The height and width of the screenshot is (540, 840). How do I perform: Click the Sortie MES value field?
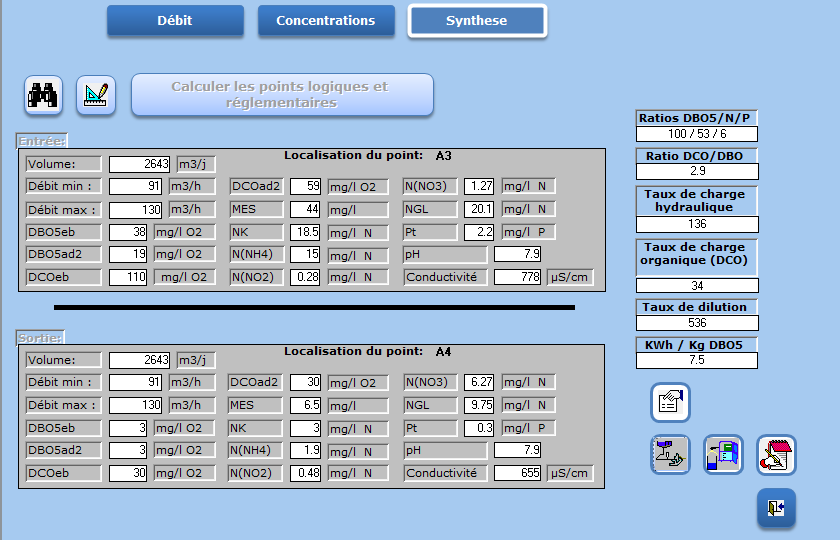(305, 405)
